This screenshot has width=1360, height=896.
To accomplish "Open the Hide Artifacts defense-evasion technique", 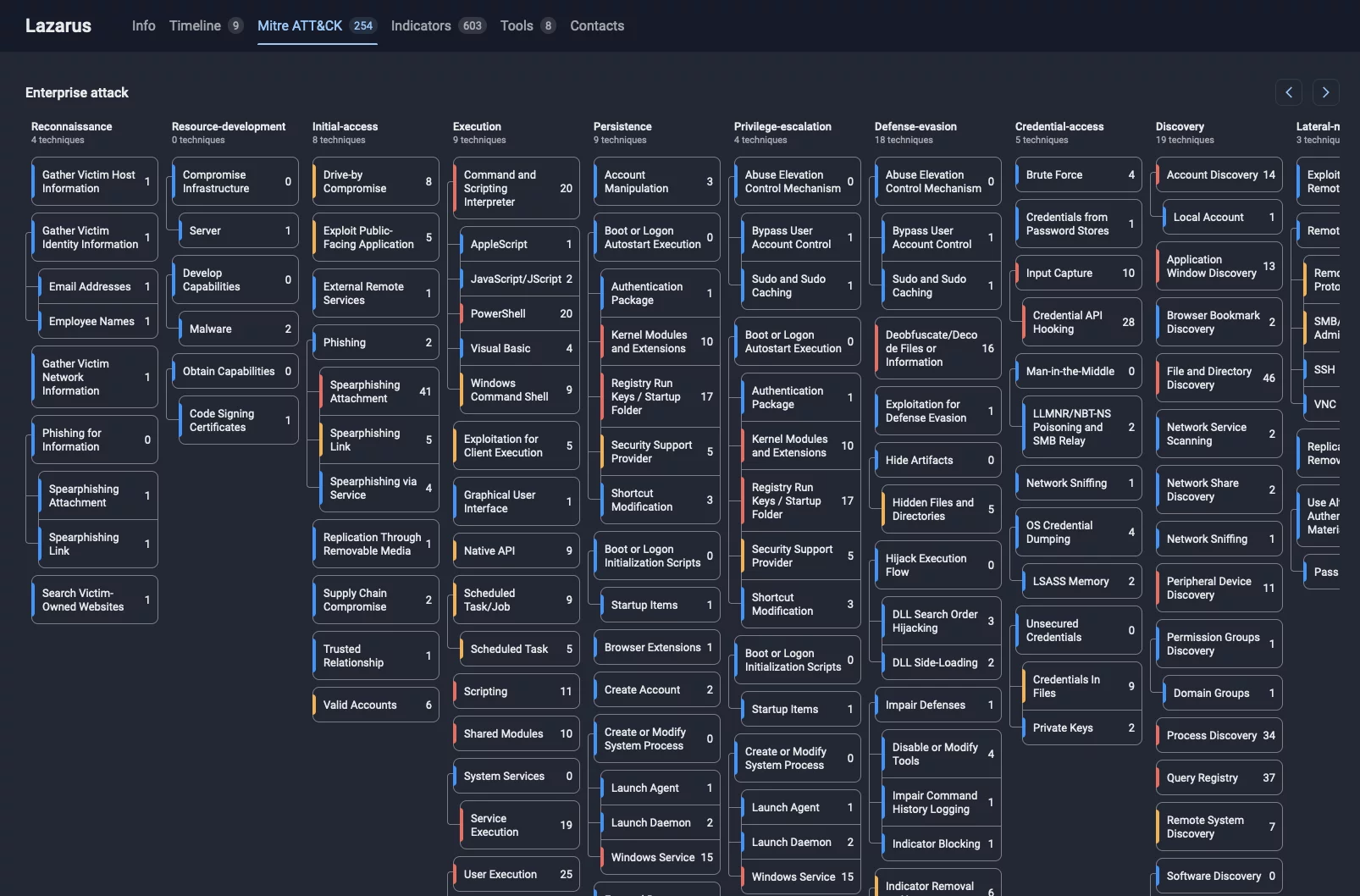I will pos(936,460).
